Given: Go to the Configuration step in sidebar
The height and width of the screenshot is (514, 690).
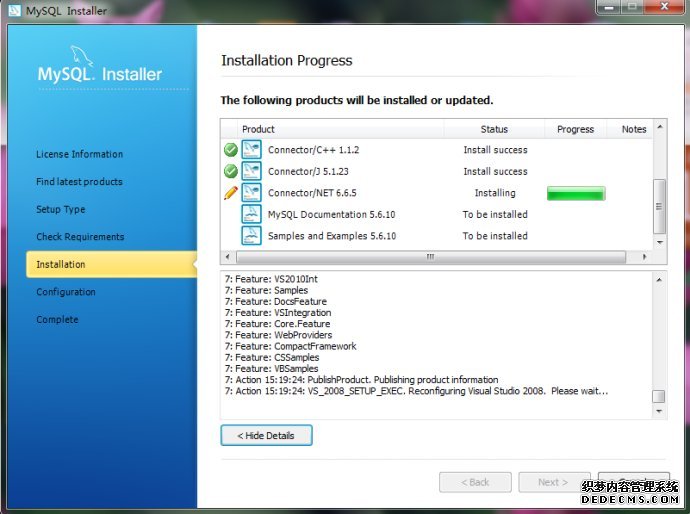Looking at the screenshot, I should (x=65, y=292).
